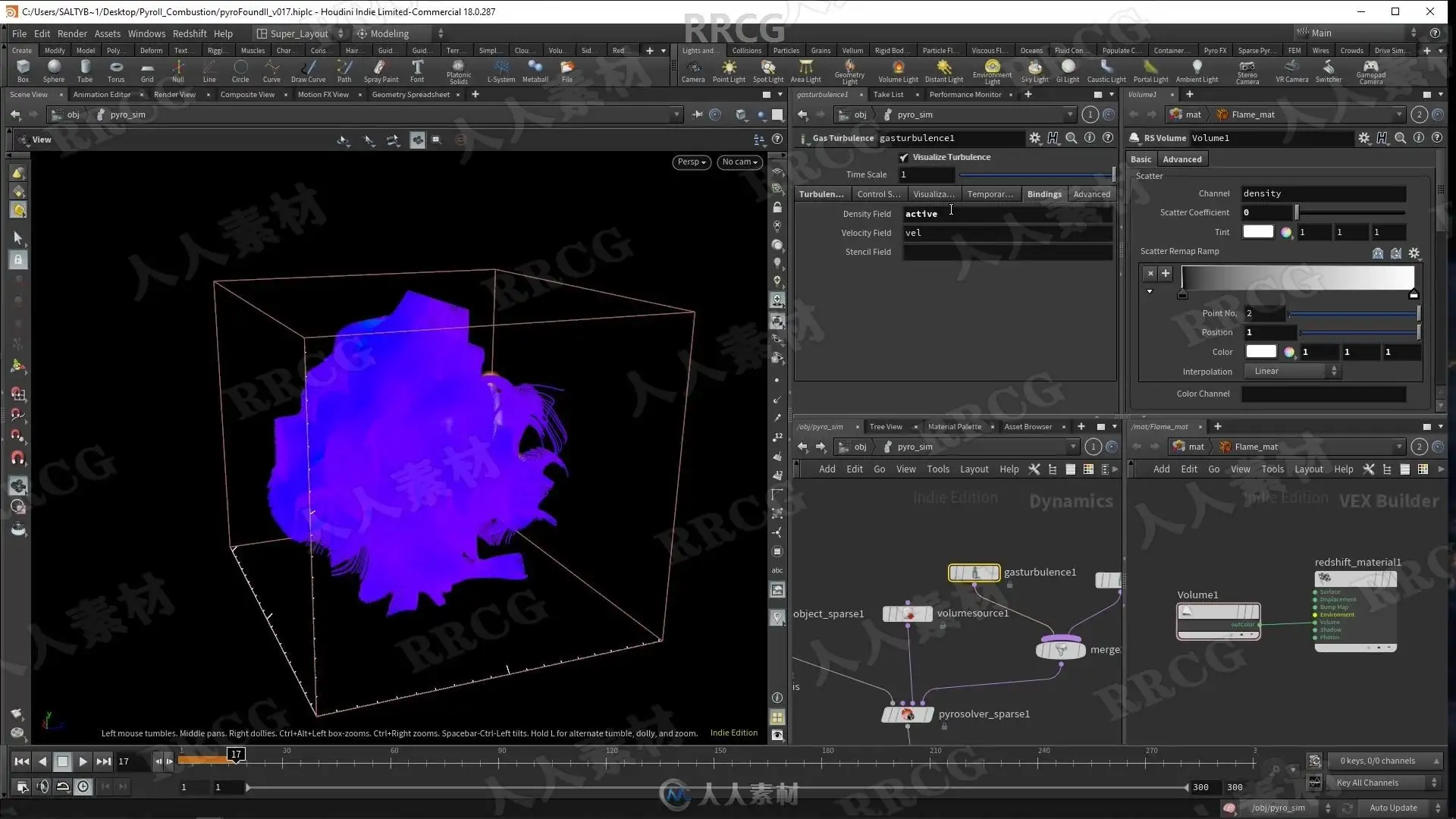Viewport: 1456px width, 819px height.
Task: Open the No cam camera dropdown
Action: 739,162
